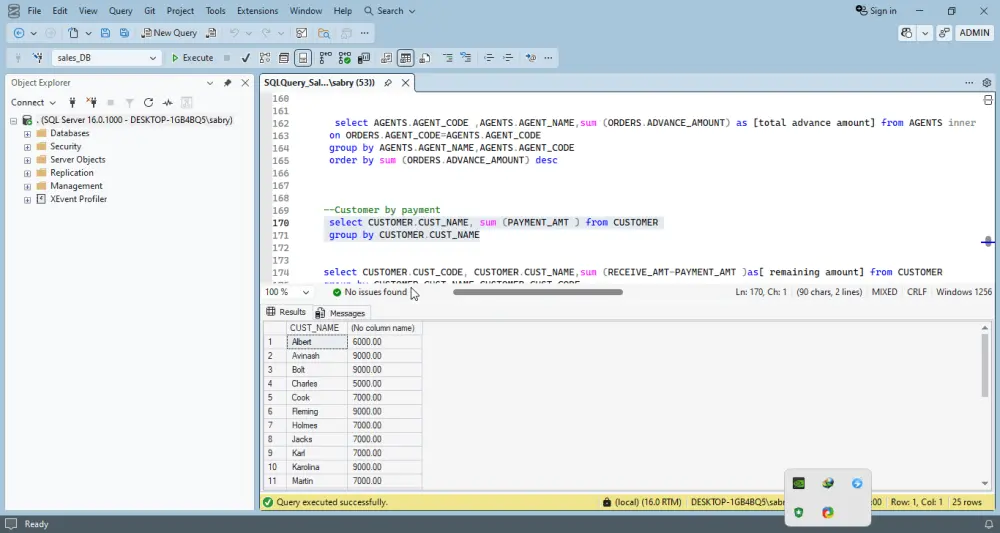
Task: Click the Specify Values for Template Parameters icon
Action: [x=531, y=58]
